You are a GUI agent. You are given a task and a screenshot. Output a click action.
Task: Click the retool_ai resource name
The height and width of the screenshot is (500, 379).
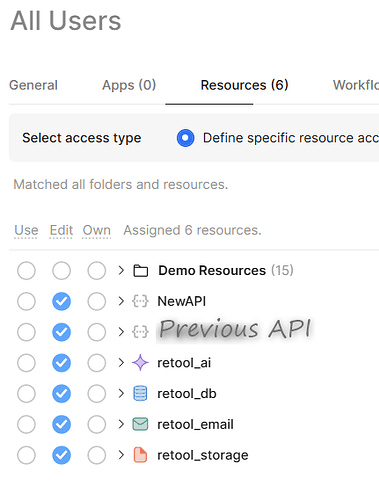pyautogui.click(x=184, y=363)
